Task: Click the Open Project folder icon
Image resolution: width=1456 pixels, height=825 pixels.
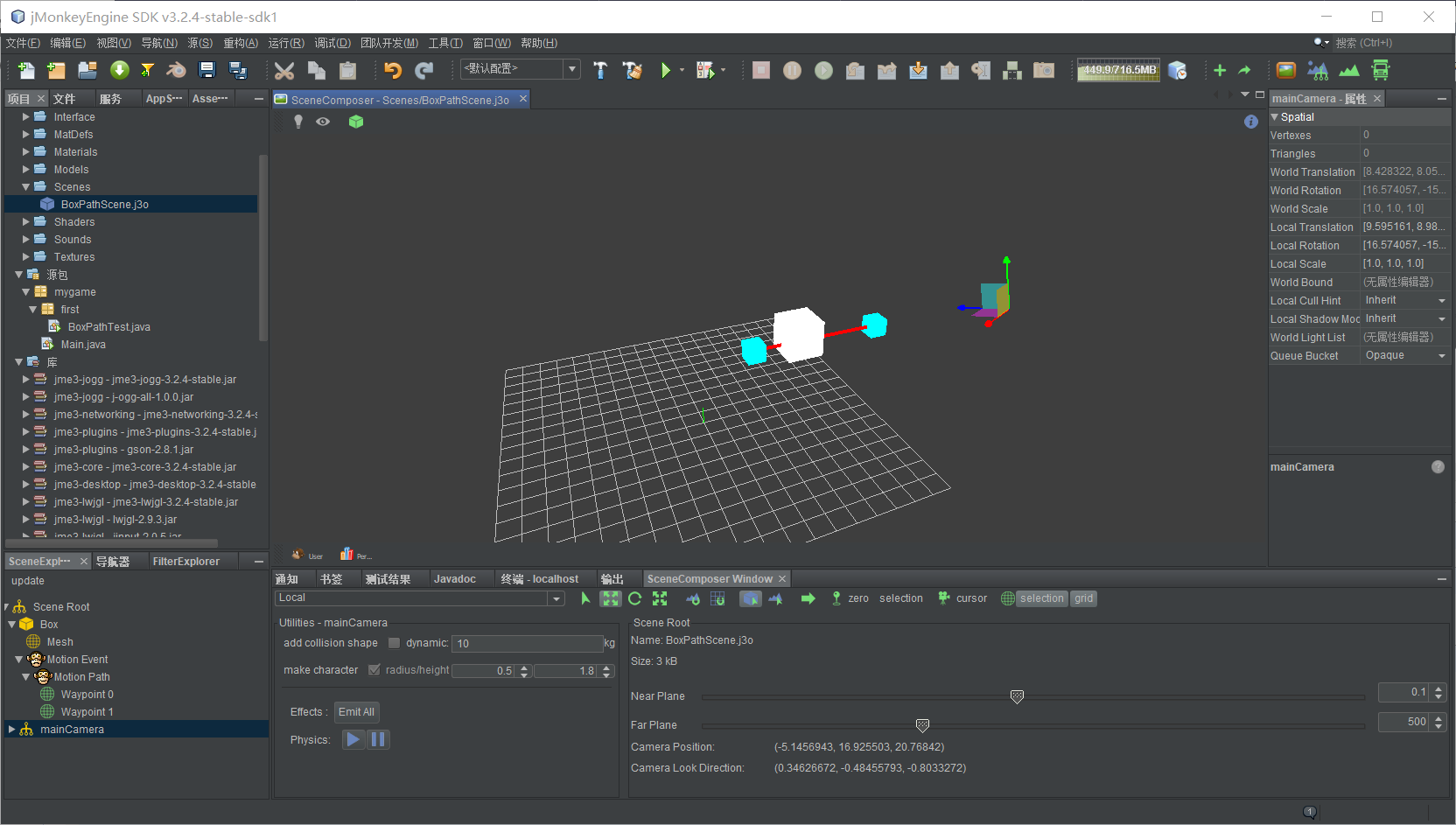Action: click(x=87, y=70)
